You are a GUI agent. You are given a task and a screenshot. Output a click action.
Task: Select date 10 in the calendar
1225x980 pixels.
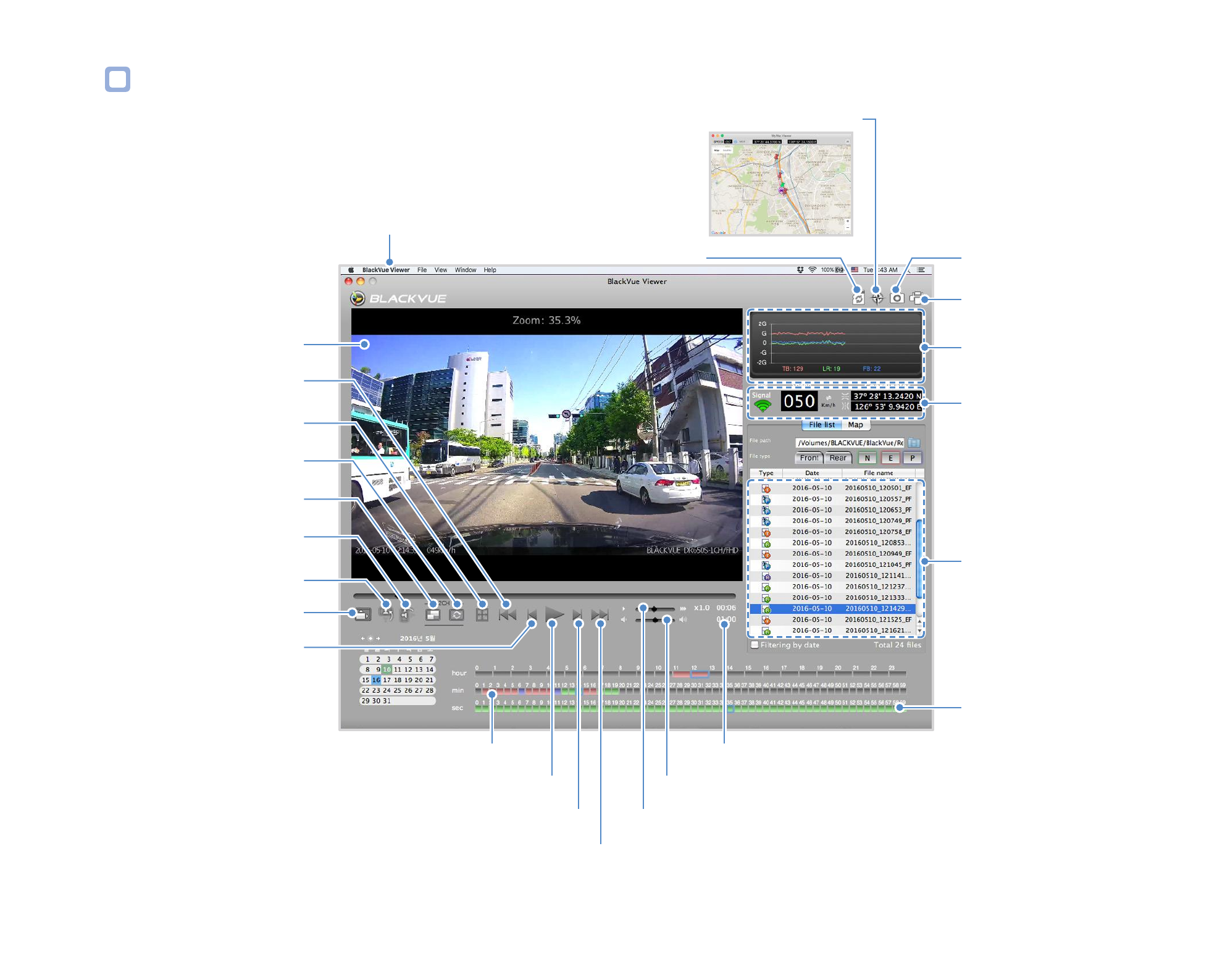[x=387, y=669]
